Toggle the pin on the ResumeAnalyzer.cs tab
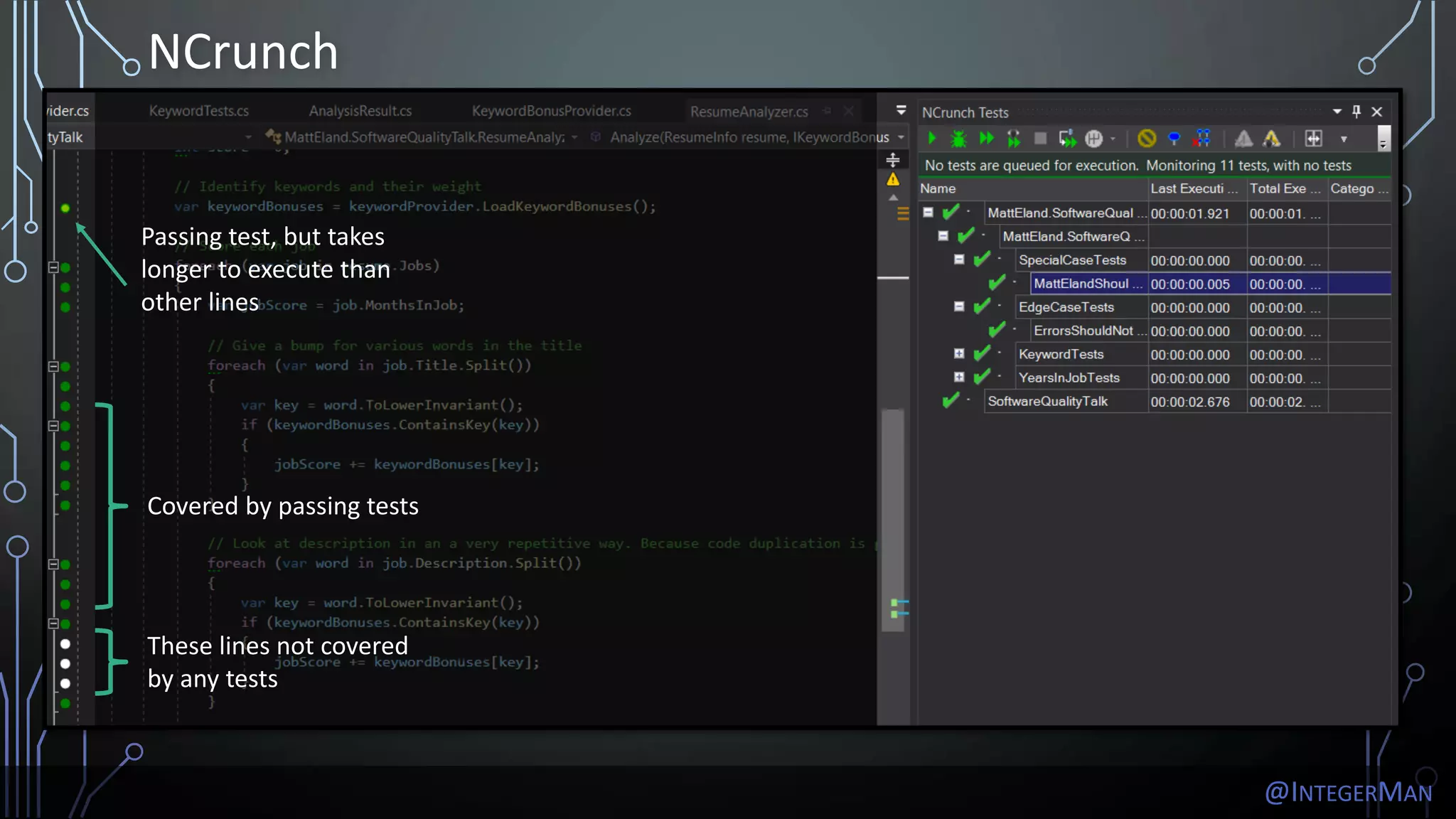Screen dimensions: 1456x819 point(828,112)
